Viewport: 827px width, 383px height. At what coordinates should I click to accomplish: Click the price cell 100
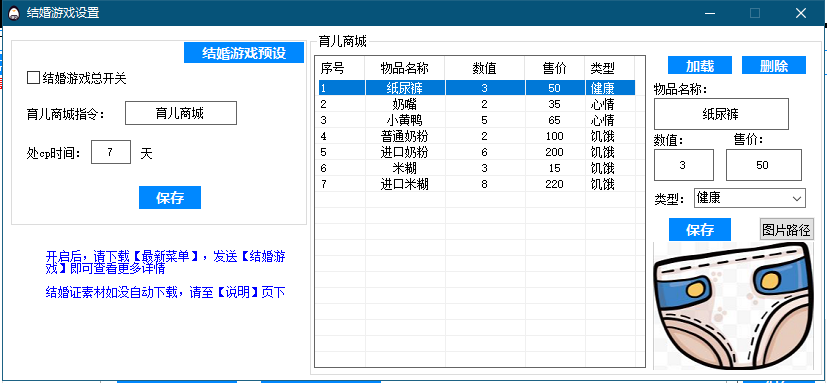pos(555,136)
